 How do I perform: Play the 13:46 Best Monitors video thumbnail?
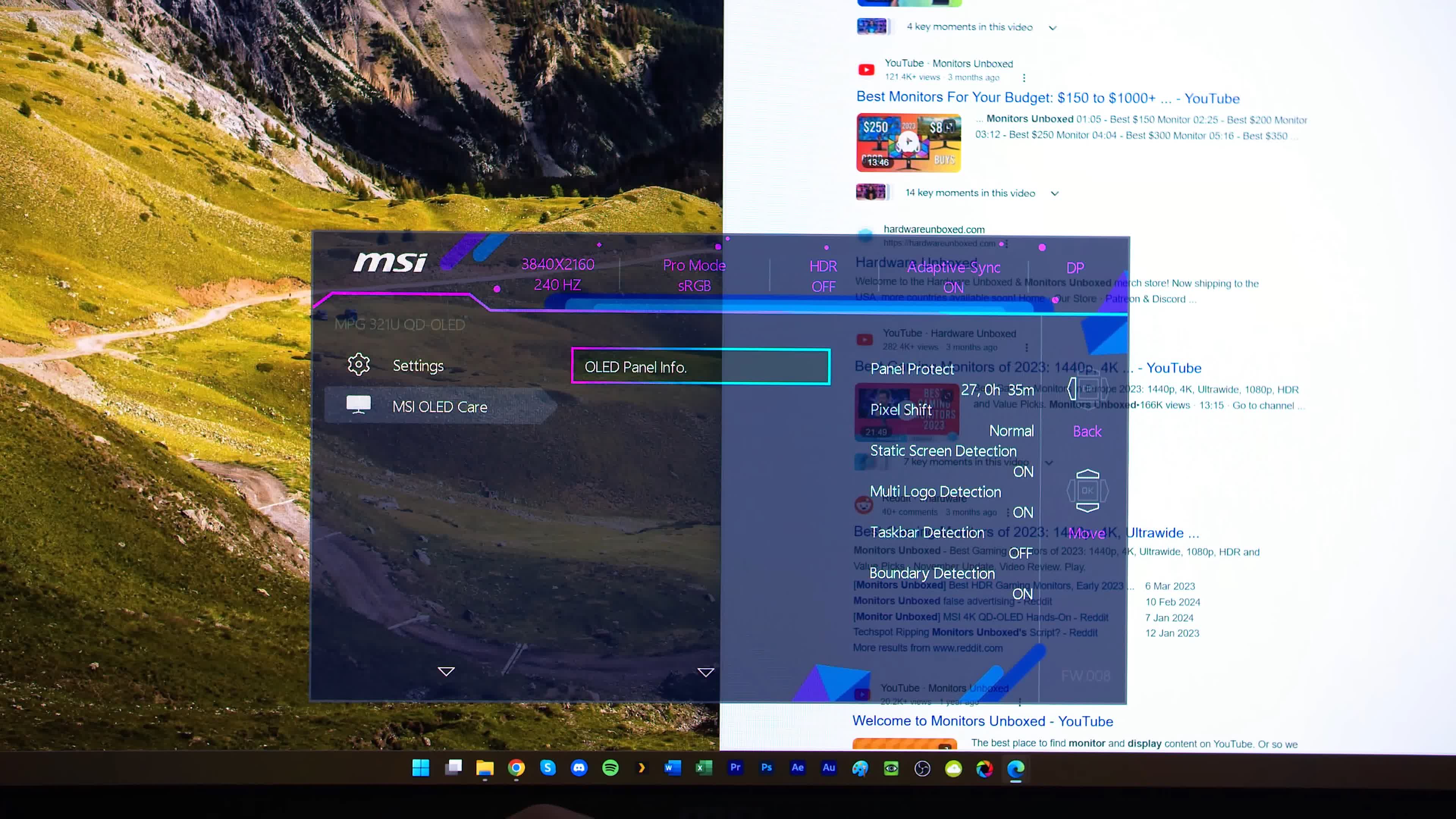908,143
